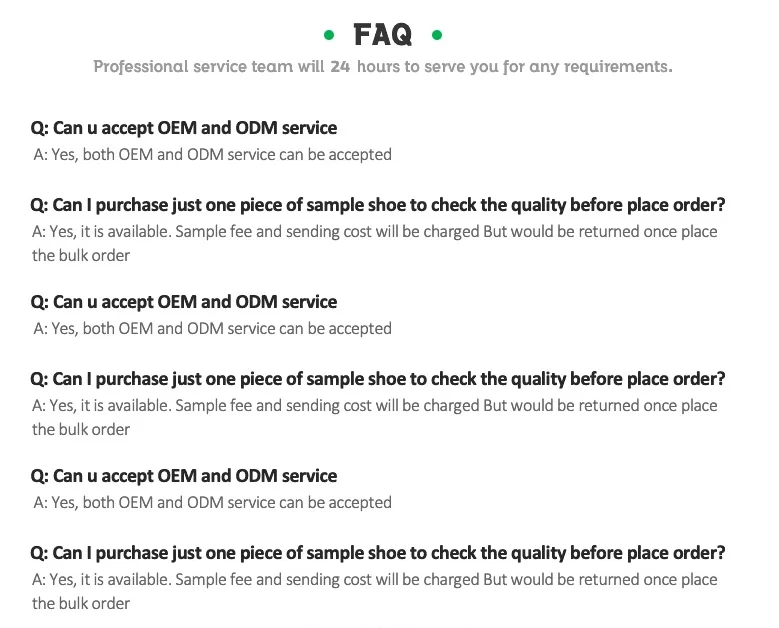The image size is (779, 628).
Task: Click the FAQ heading title
Action: pos(383,36)
